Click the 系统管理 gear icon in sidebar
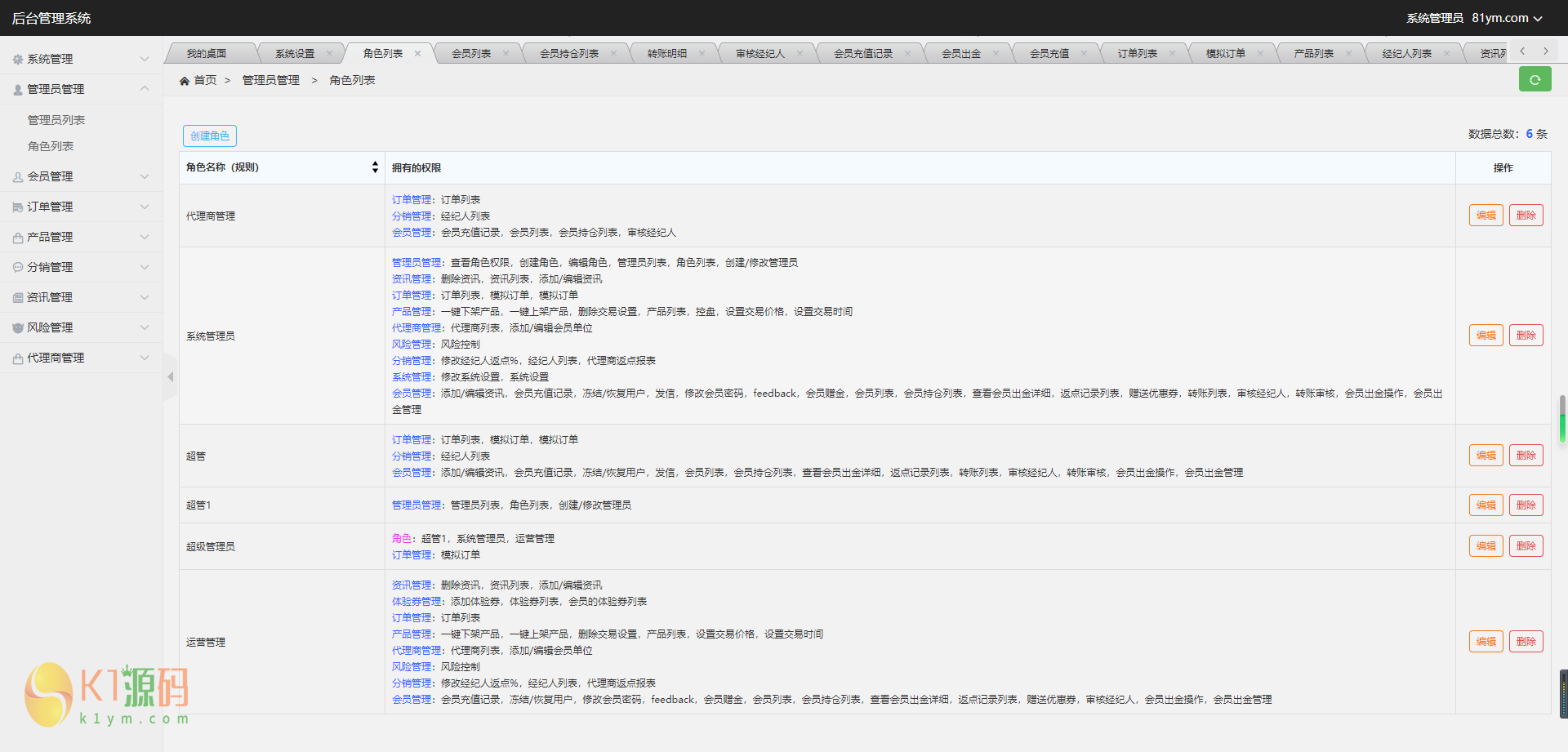Viewport: 1568px width, 752px height. 18,60
